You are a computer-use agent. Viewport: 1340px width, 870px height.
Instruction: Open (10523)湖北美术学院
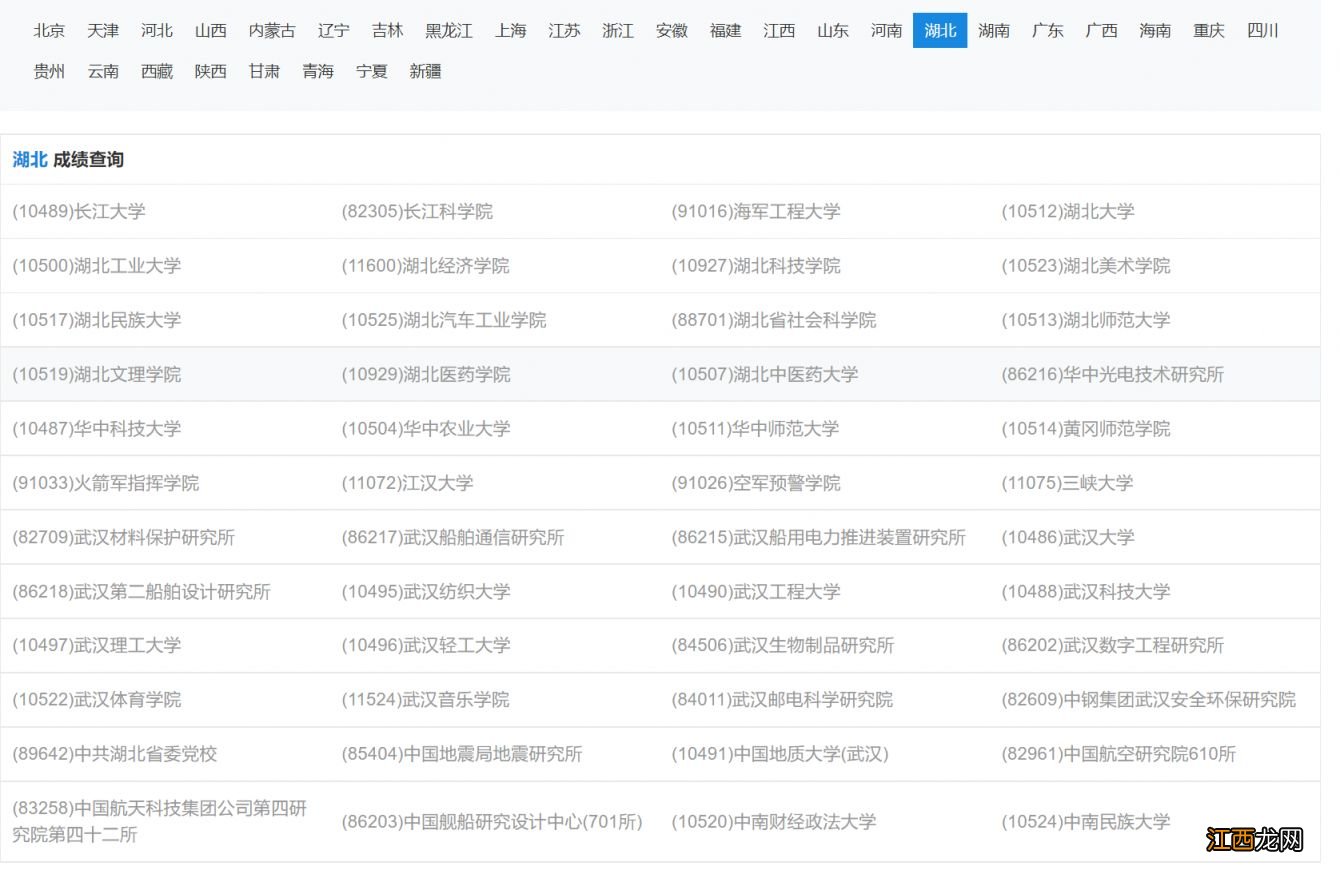[1086, 266]
